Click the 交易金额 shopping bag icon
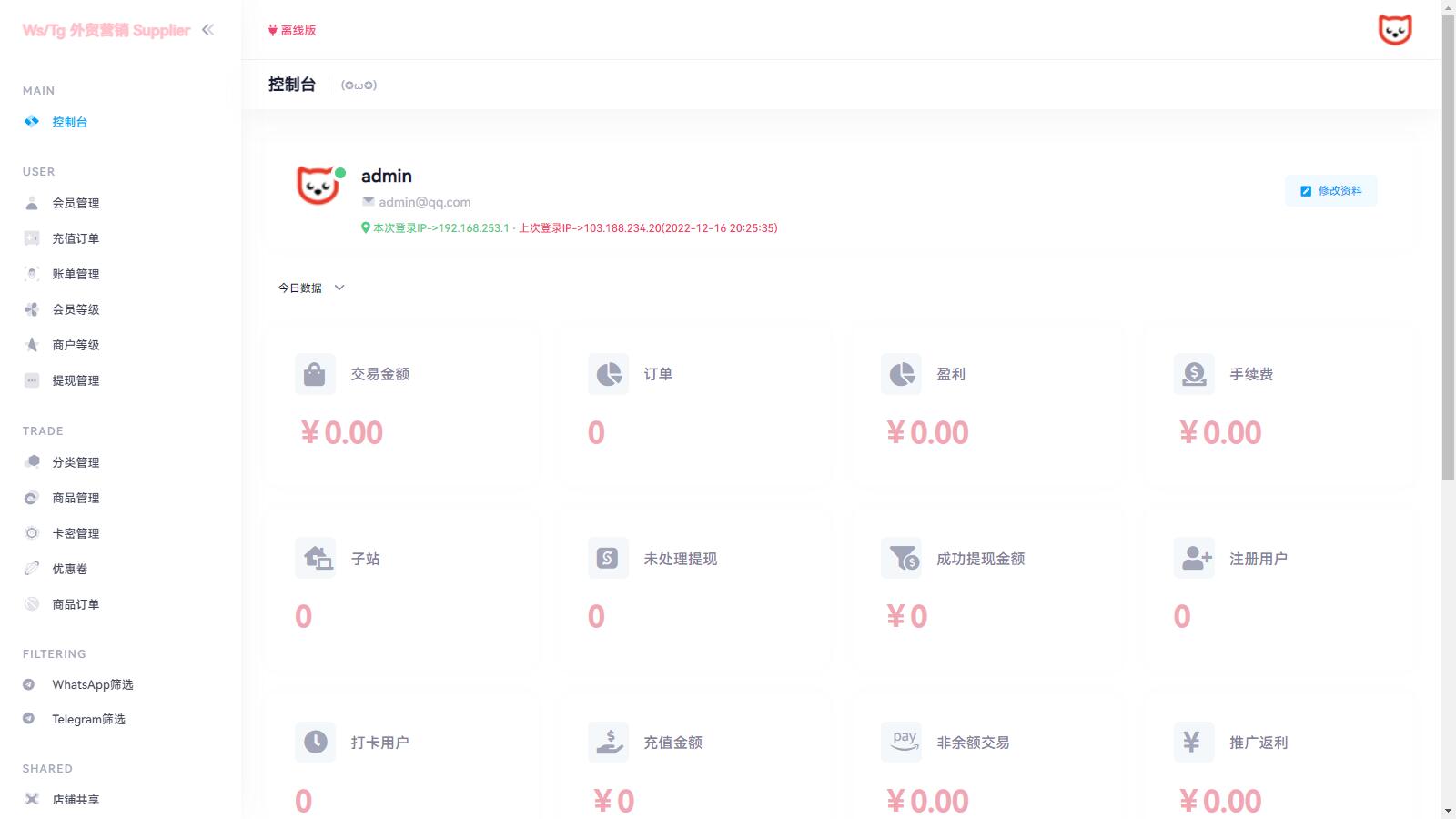 pos(315,374)
